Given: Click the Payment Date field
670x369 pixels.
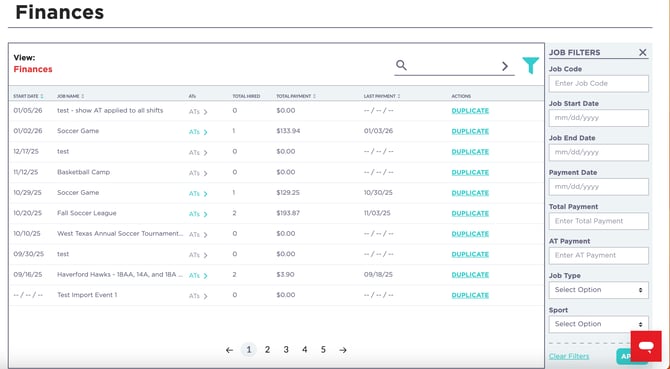Looking at the screenshot, I should [x=599, y=187].
